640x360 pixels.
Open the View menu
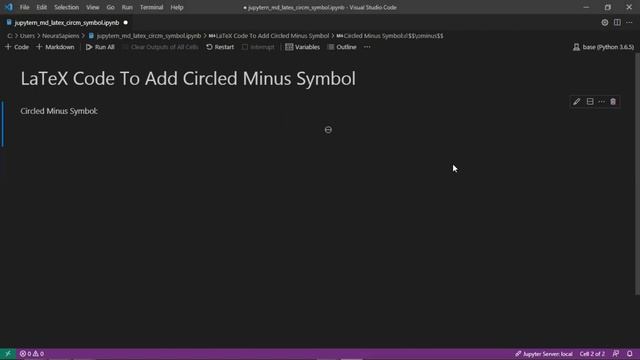point(93,7)
